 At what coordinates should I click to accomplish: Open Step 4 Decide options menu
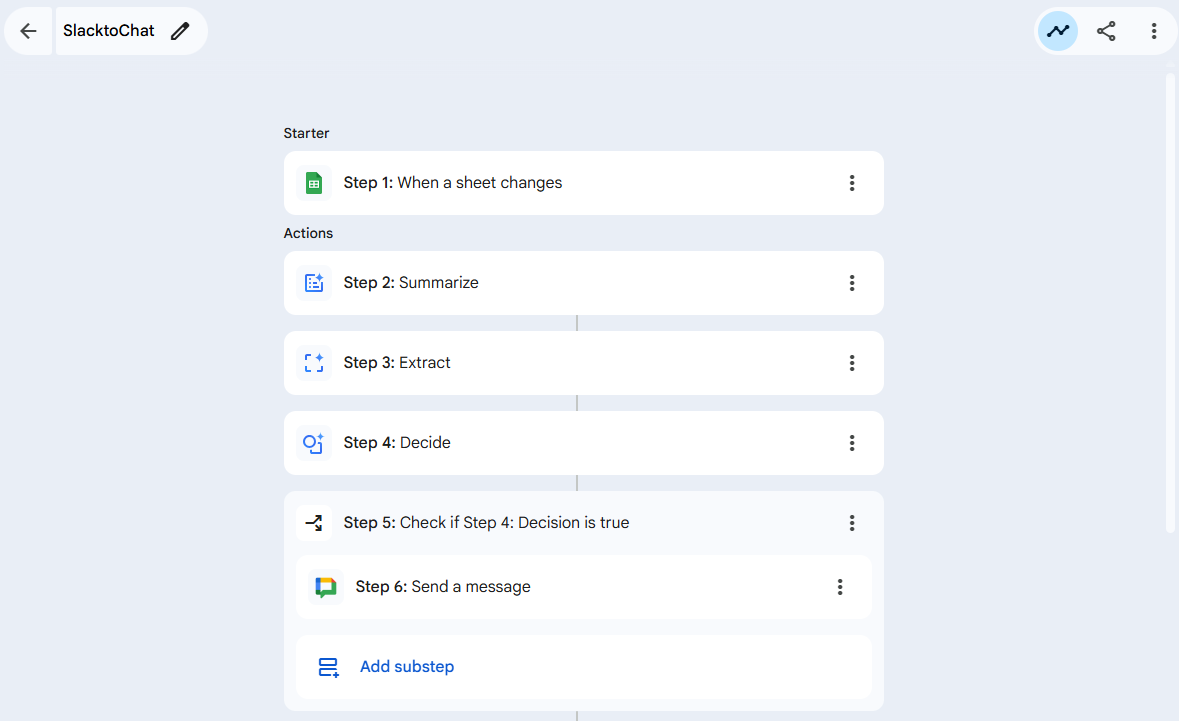click(852, 443)
